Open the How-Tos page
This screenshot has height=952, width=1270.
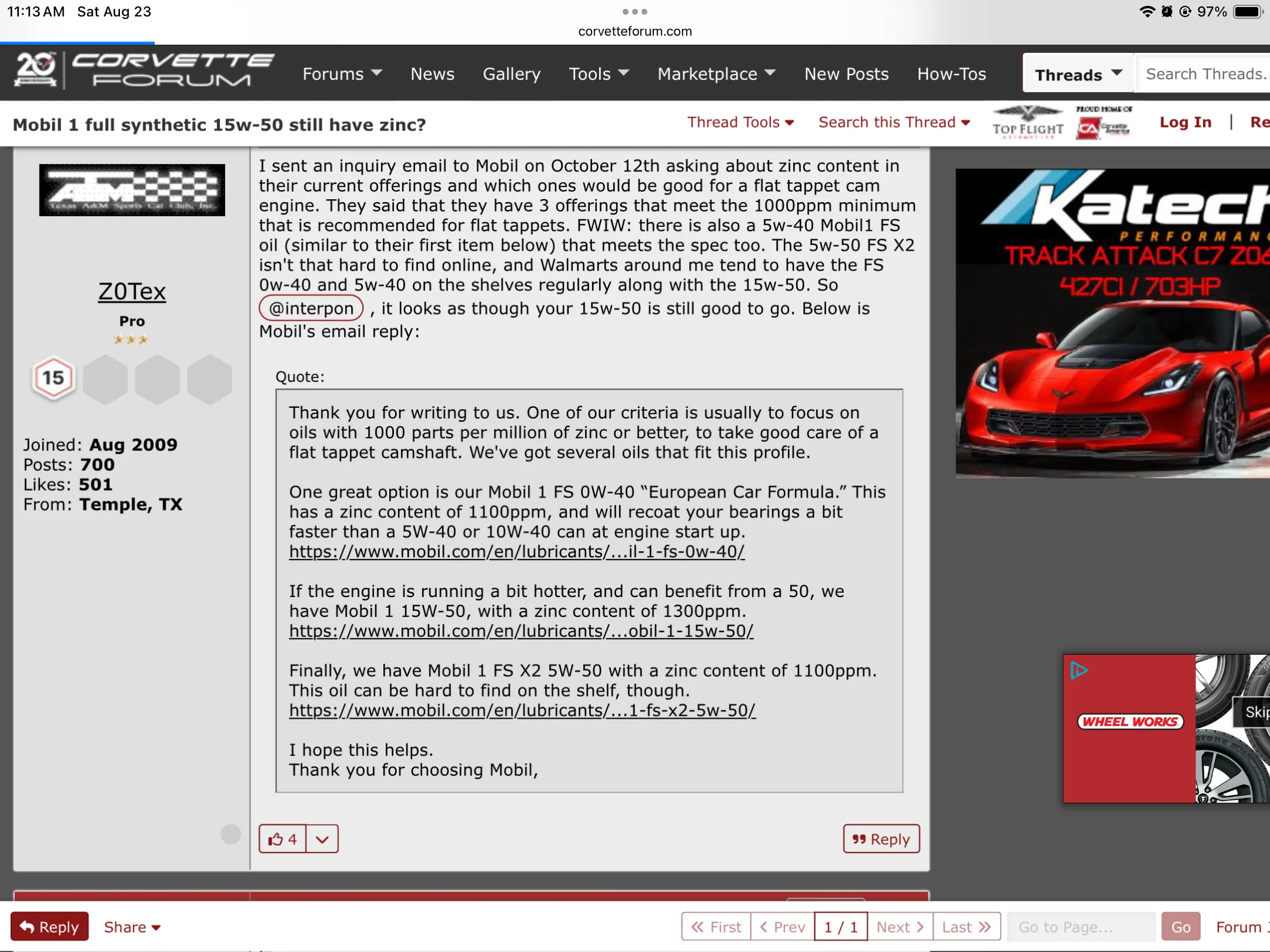[951, 74]
